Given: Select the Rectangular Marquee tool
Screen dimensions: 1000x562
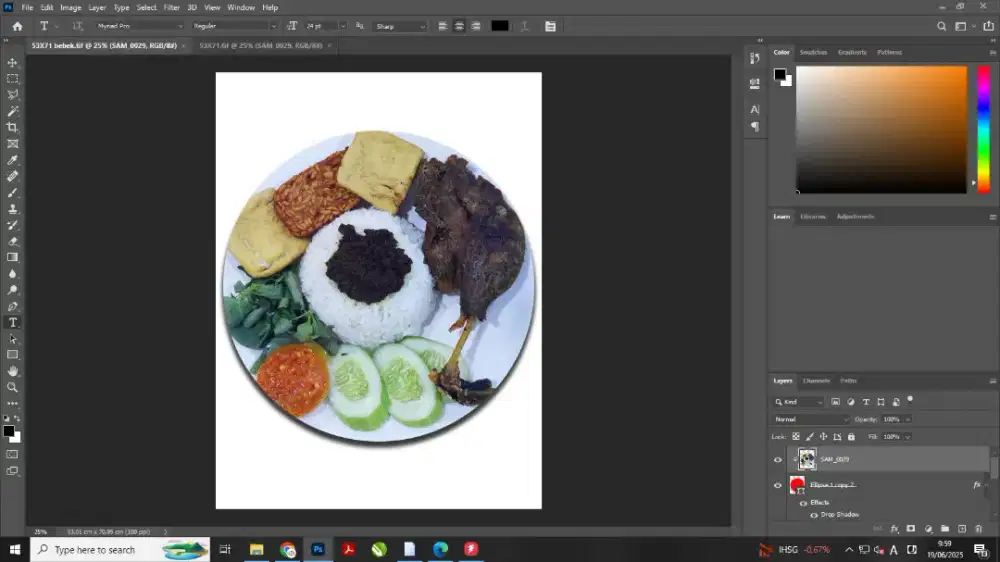Looking at the screenshot, I should 12,78.
